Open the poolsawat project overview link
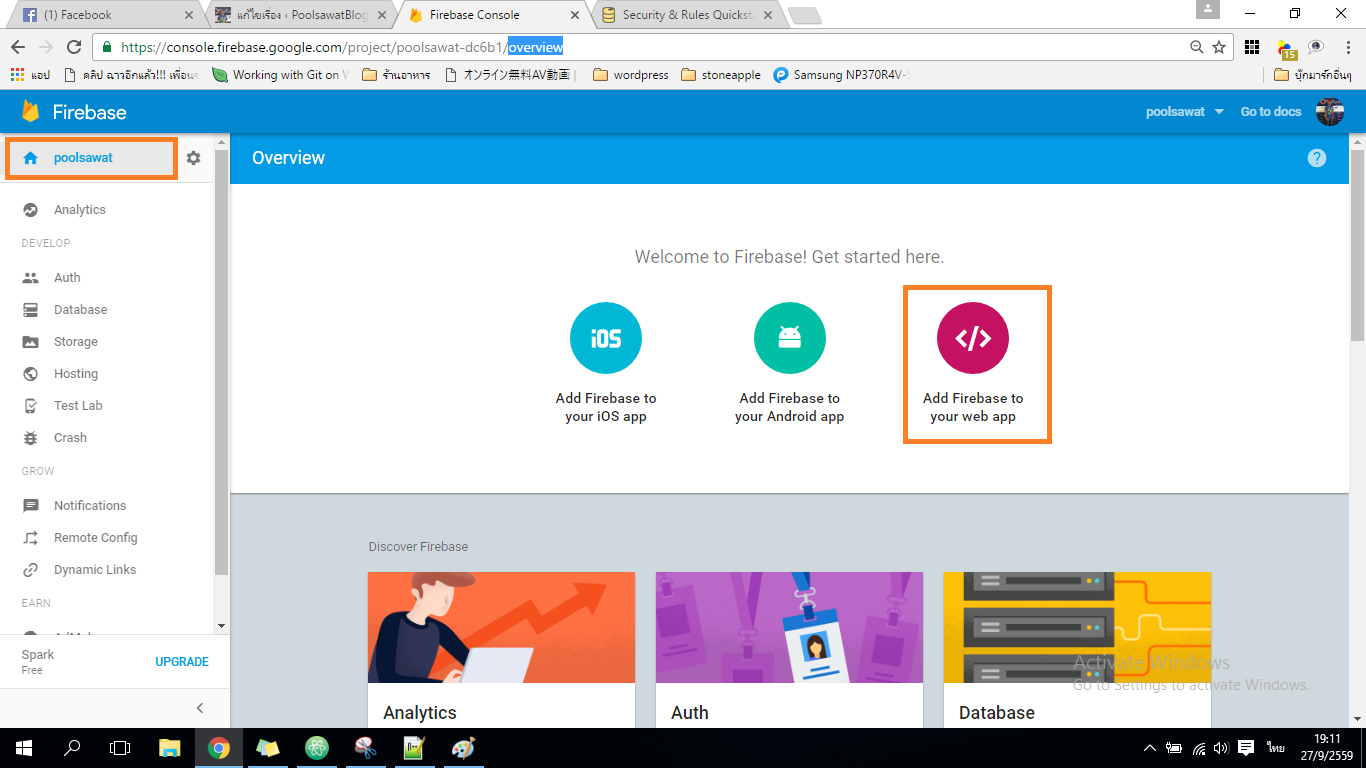1366x768 pixels. 91,158
